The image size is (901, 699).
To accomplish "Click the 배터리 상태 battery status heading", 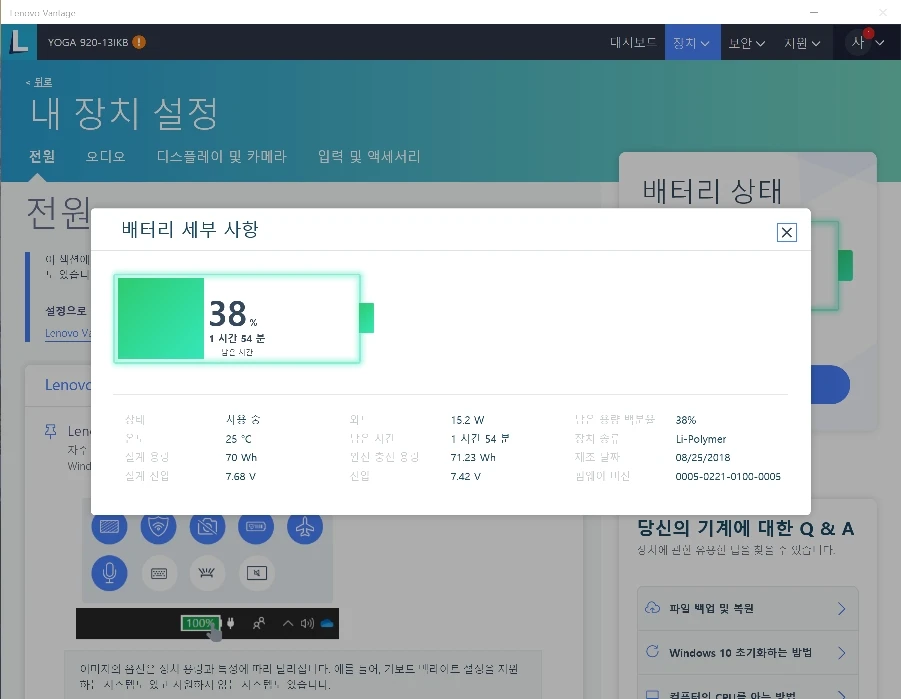I will coord(712,191).
